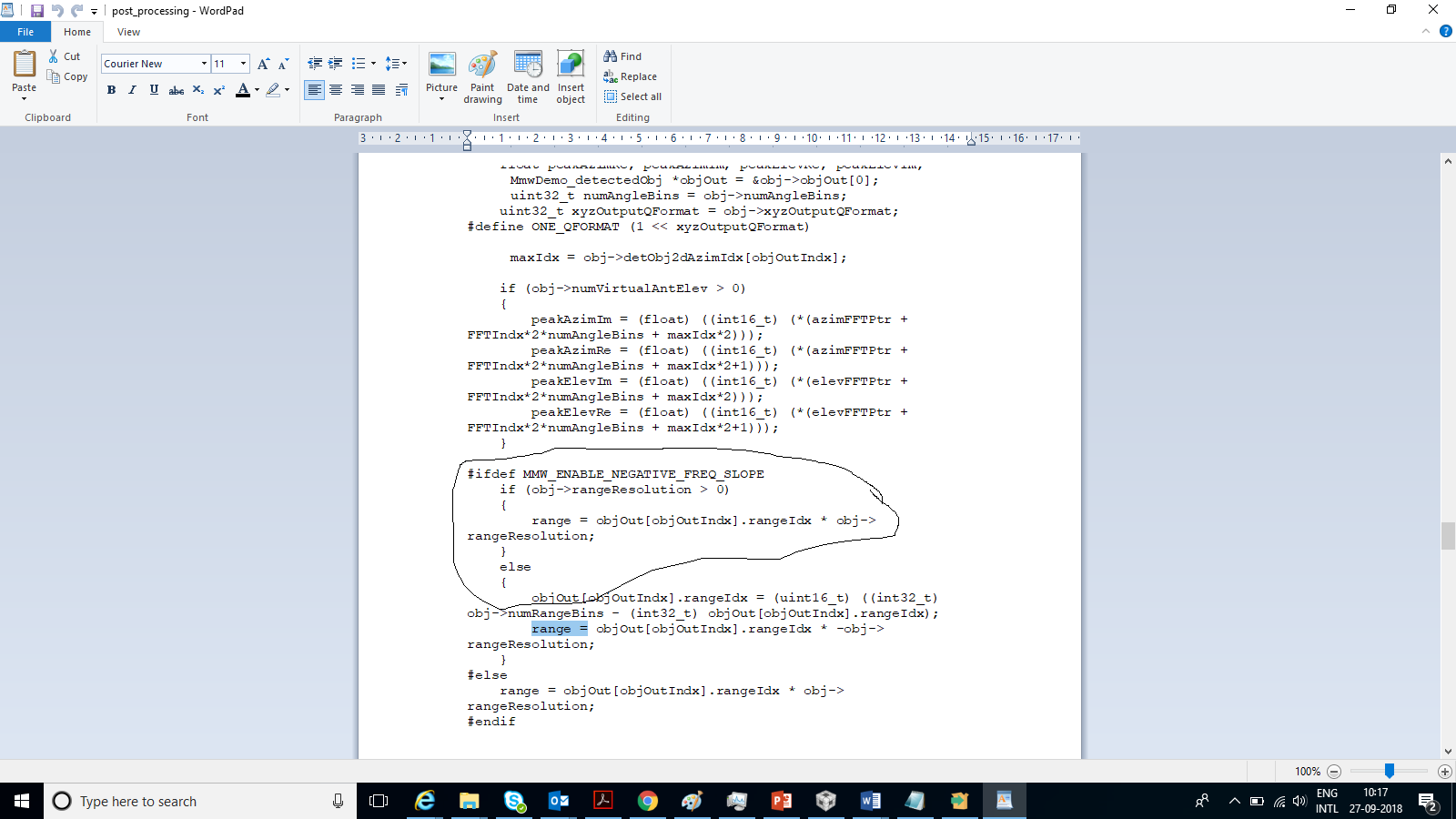The width and height of the screenshot is (1456, 819).
Task: Open the highlight color dropdown arrow
Action: coord(287,90)
